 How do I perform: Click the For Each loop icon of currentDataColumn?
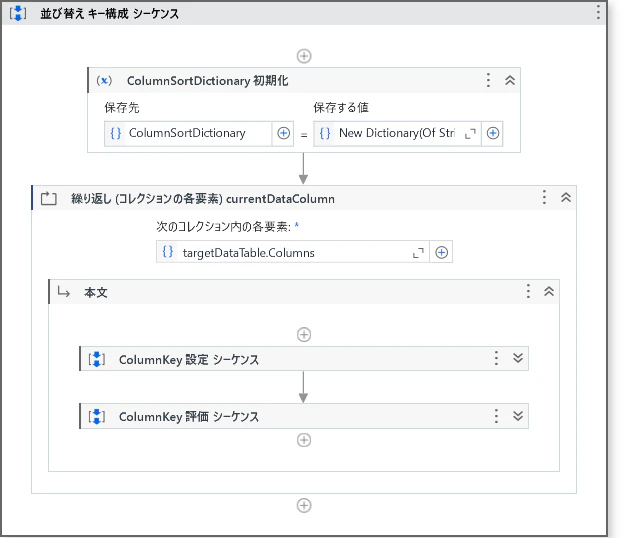[x=49, y=198]
